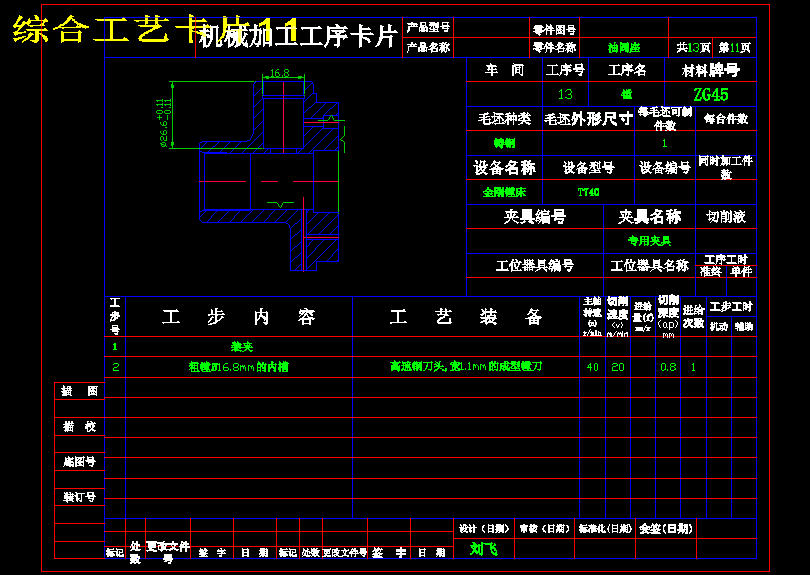Select the 工位器具名称 header
This screenshot has width=810, height=575.
point(649,266)
